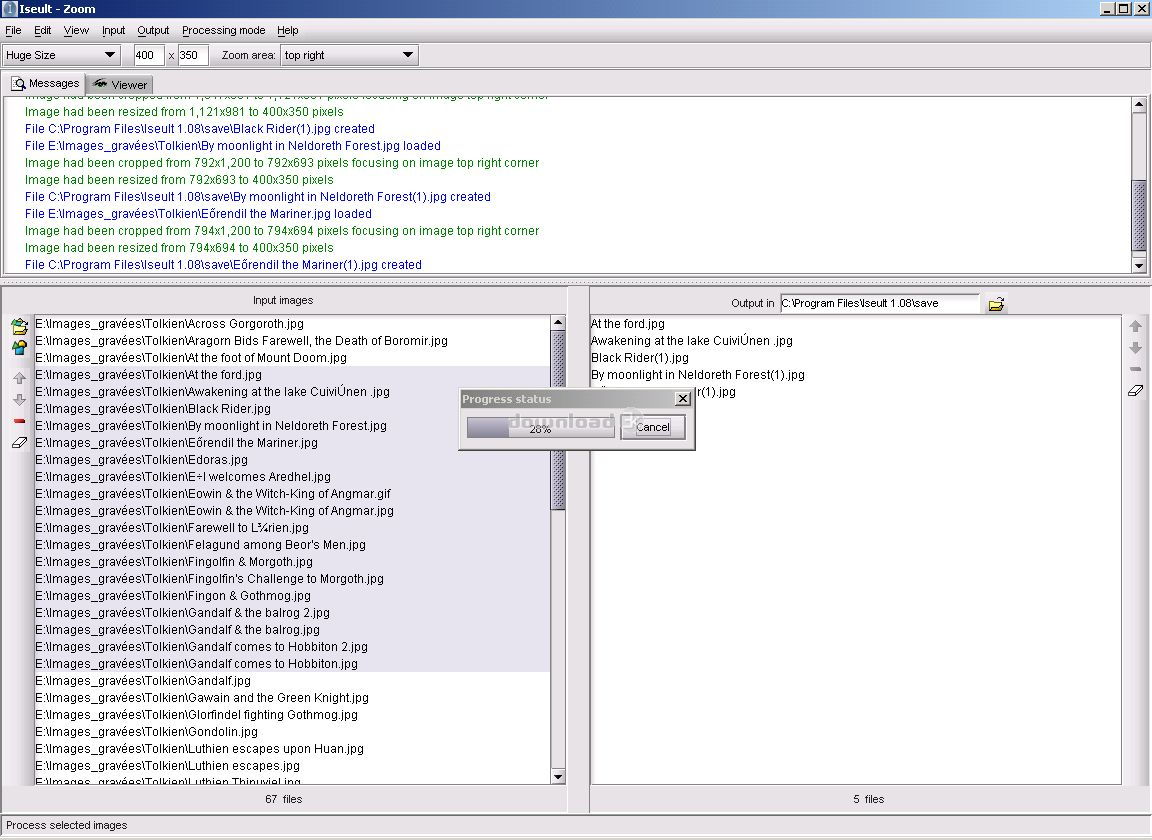
Task: Close the Progress status dialog
Action: click(683, 398)
